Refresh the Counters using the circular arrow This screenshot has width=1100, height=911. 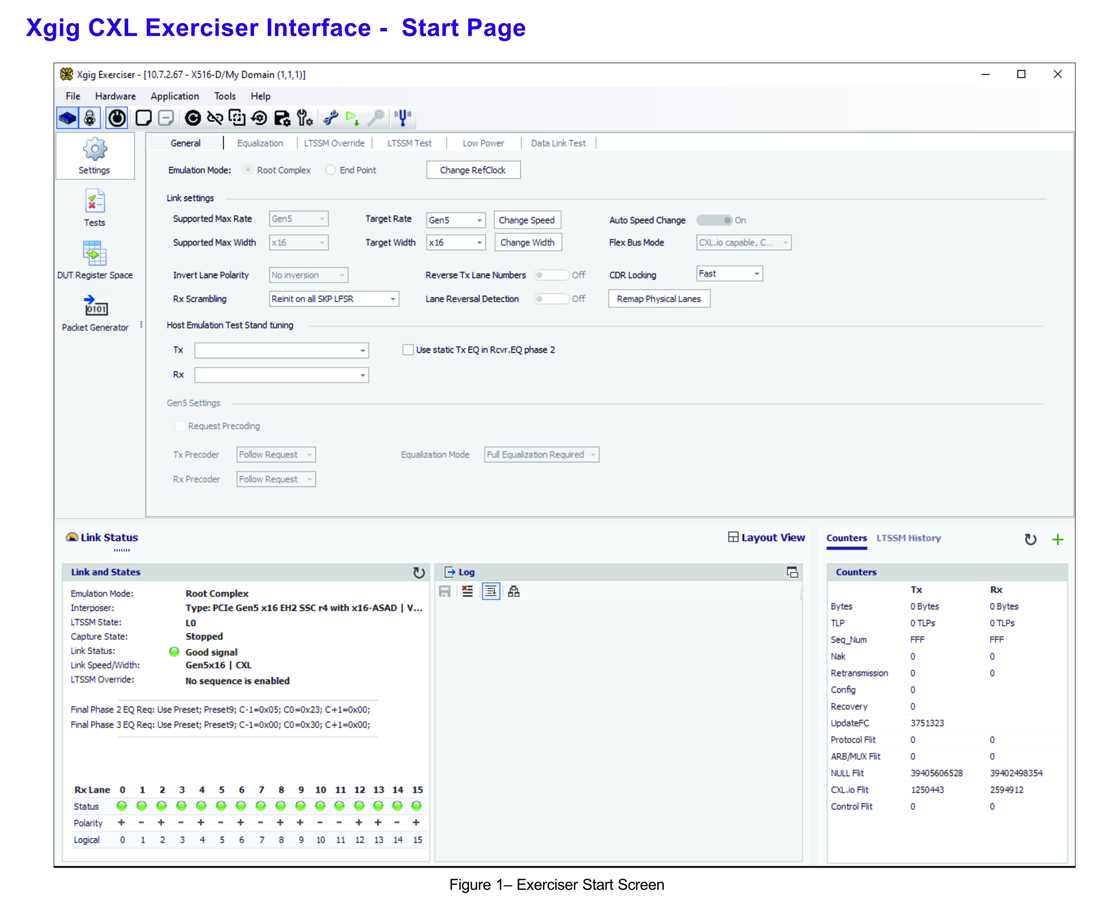[x=1030, y=539]
